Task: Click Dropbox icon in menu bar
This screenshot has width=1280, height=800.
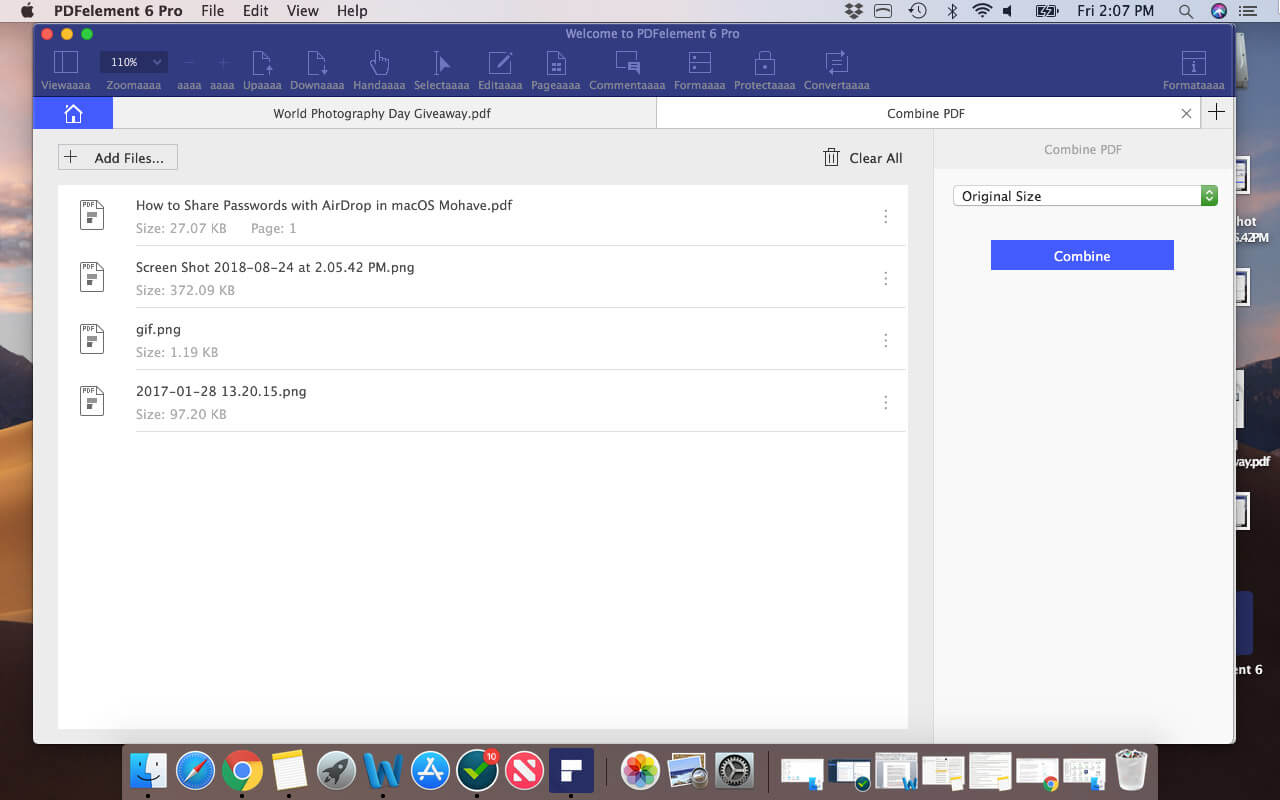Action: click(853, 11)
